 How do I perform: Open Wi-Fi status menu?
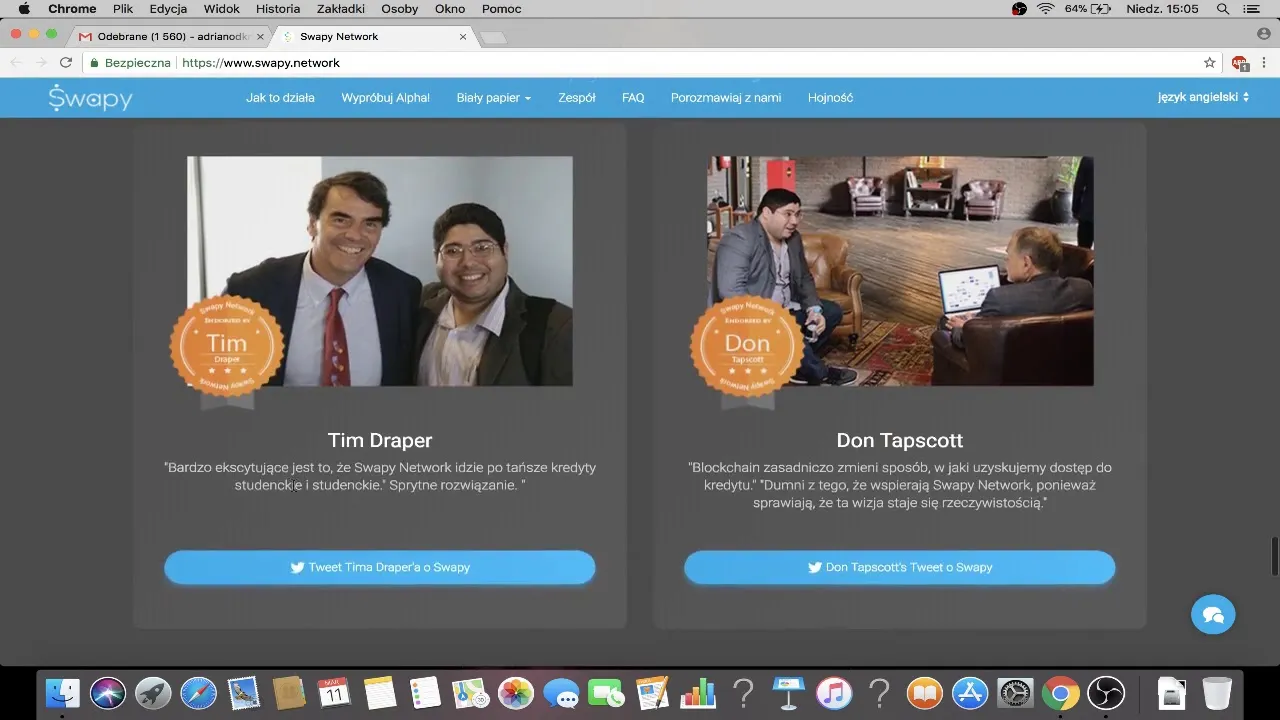pyautogui.click(x=1046, y=9)
